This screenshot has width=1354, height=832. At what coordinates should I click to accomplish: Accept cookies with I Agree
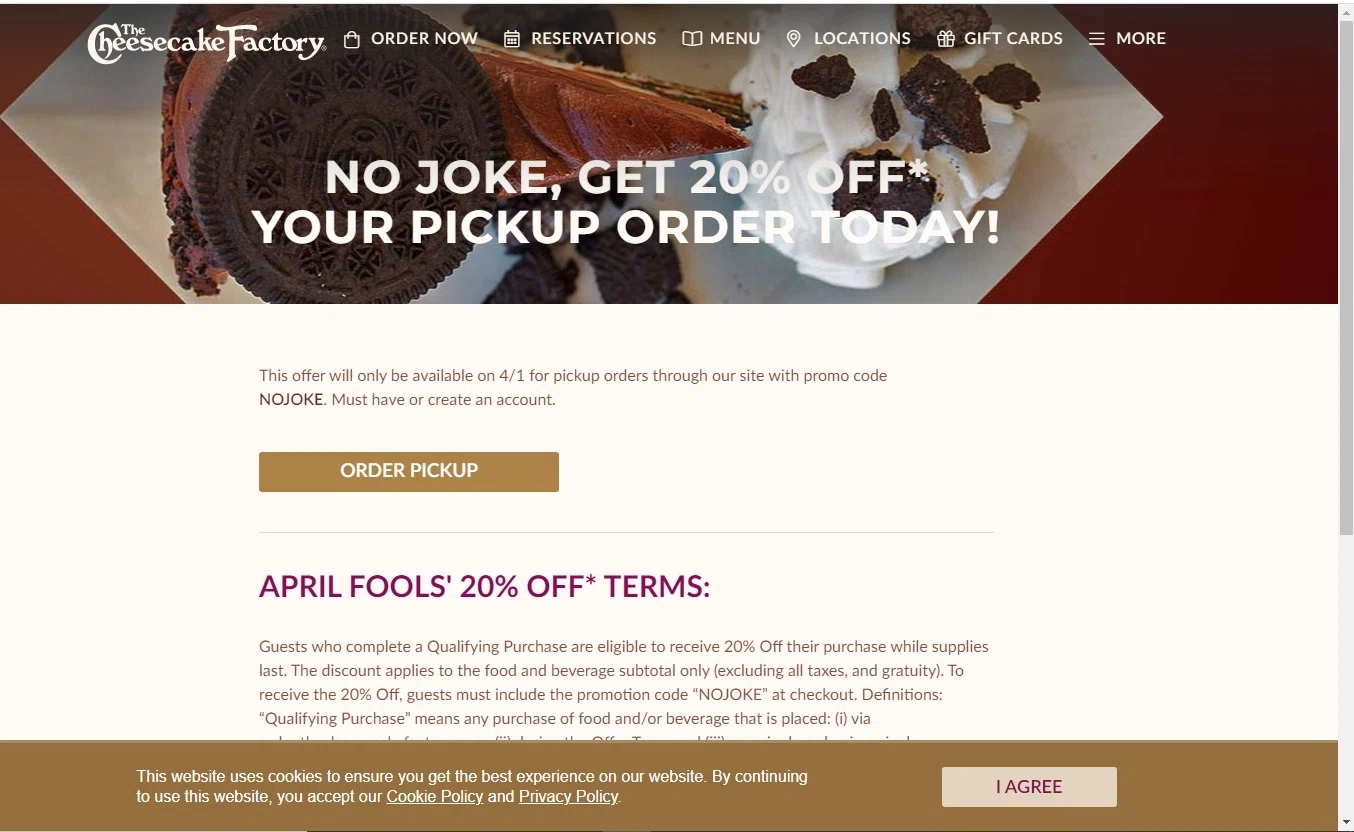(x=1029, y=787)
